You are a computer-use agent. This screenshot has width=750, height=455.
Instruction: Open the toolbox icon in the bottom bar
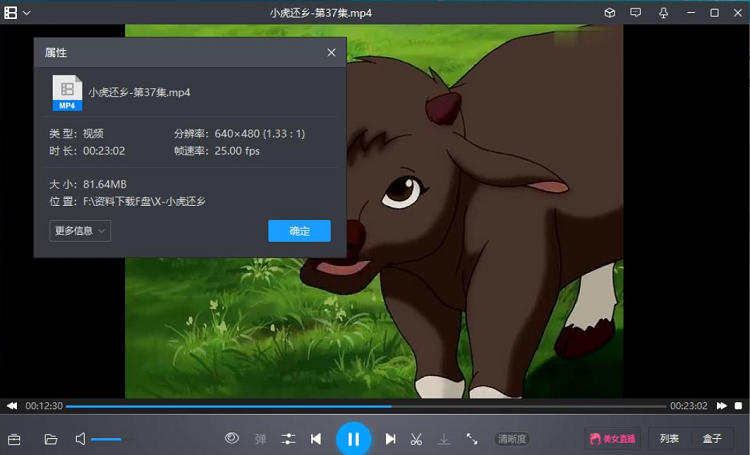(15, 439)
